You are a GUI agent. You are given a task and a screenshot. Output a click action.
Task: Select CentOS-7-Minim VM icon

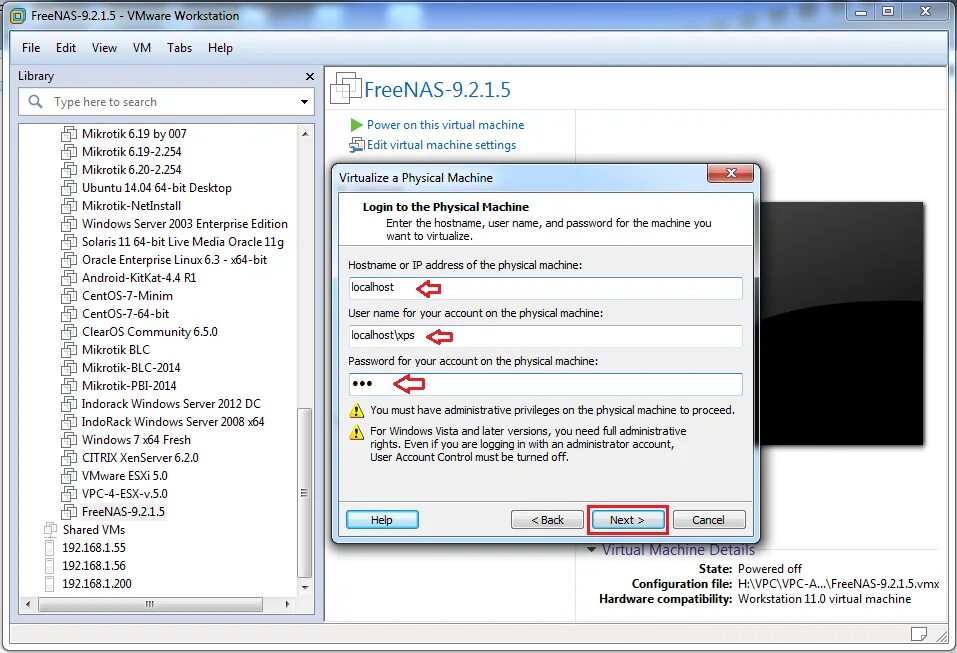coord(69,296)
